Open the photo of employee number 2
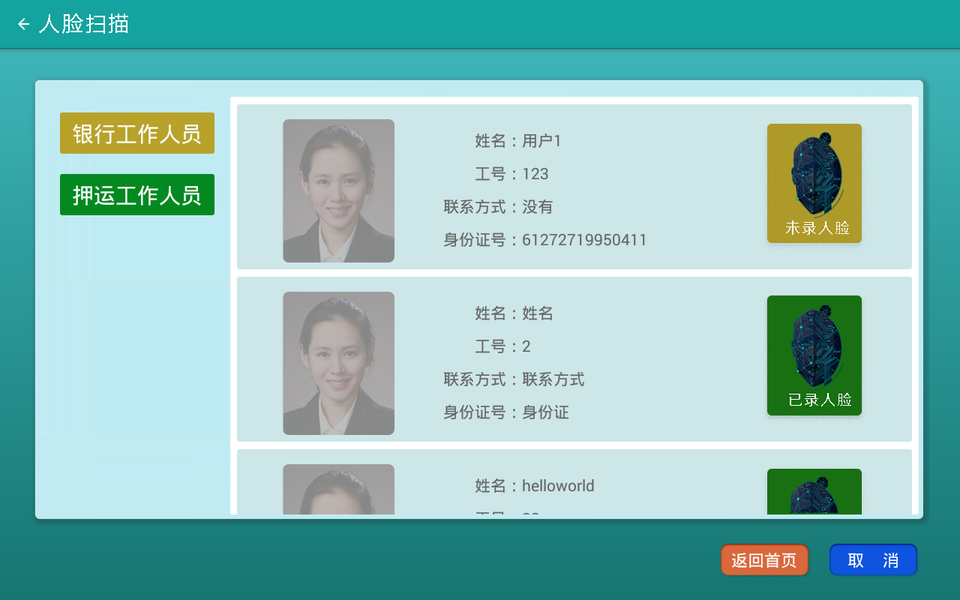The image size is (960, 600). tap(339, 363)
